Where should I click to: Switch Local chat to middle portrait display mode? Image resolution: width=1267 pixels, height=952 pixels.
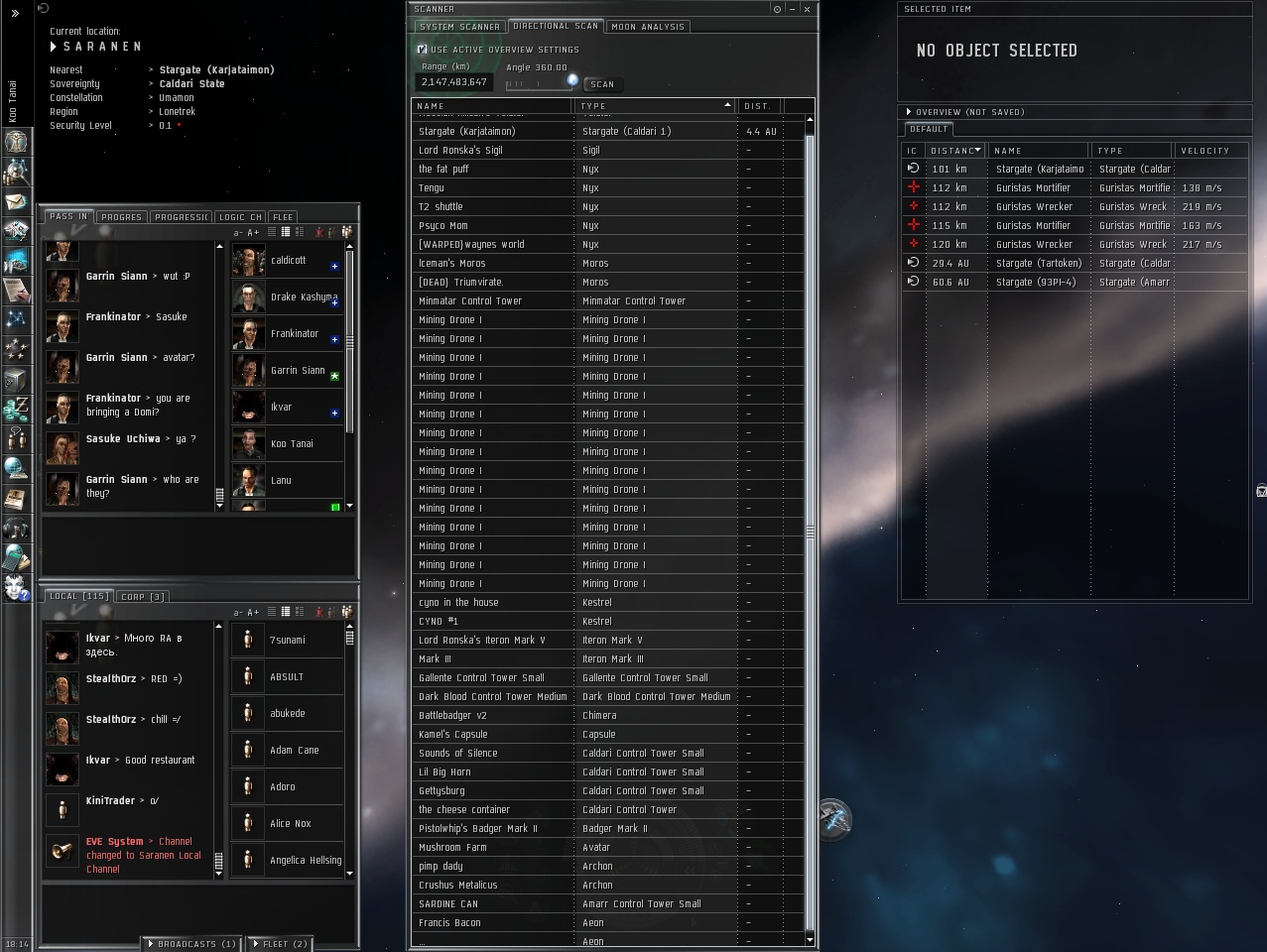point(285,612)
